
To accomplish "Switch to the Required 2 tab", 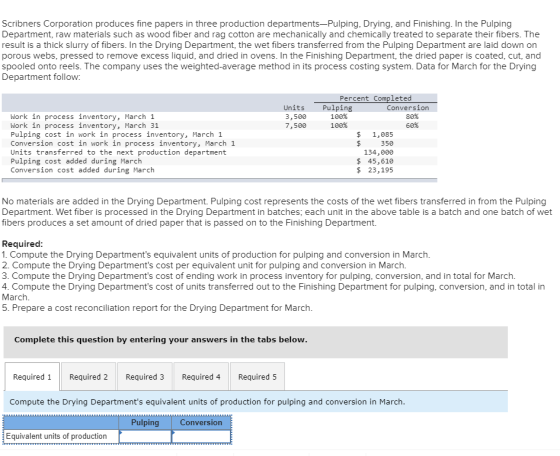I will coord(89,377).
